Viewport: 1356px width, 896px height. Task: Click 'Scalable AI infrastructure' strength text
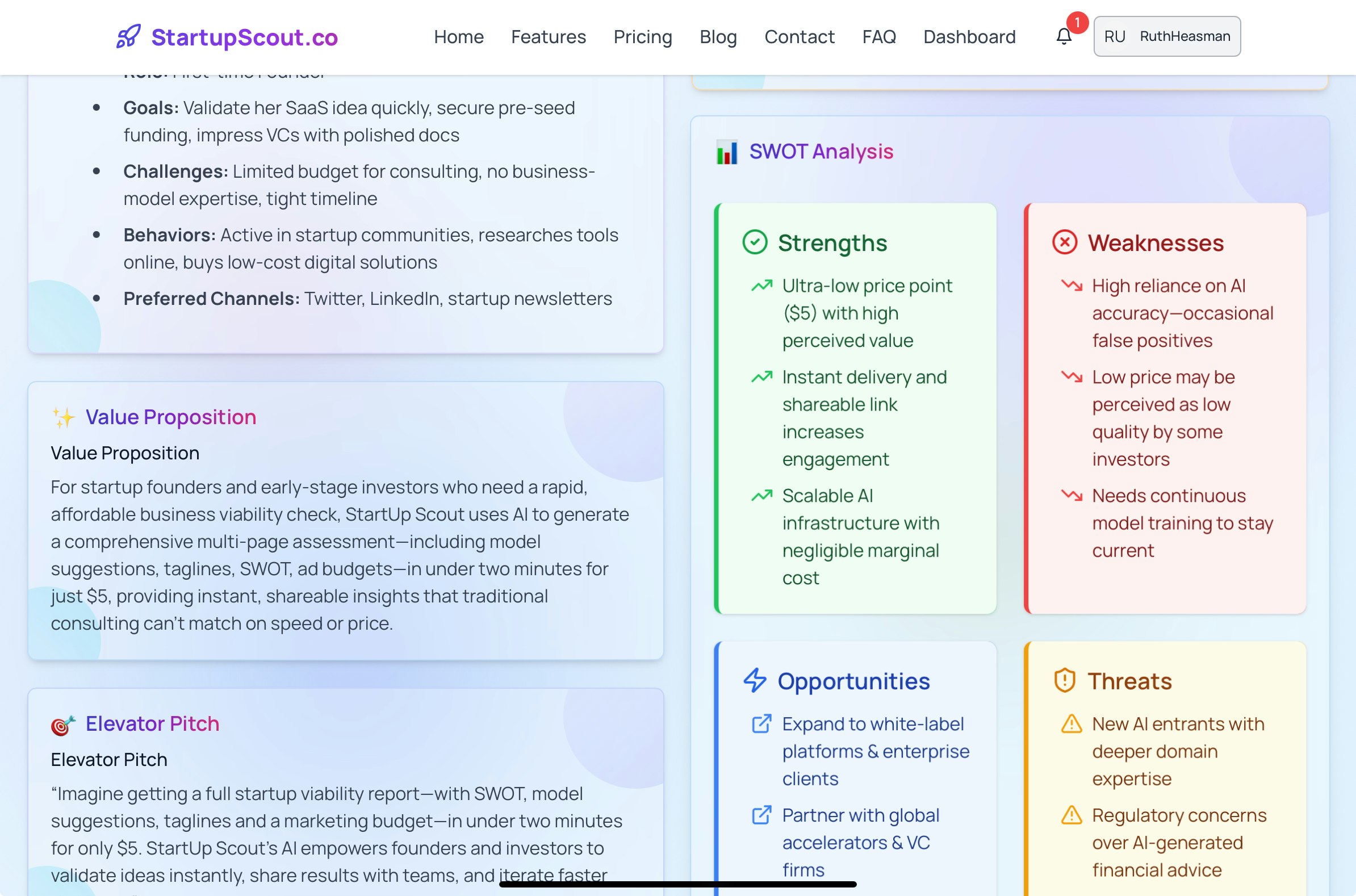(861, 537)
